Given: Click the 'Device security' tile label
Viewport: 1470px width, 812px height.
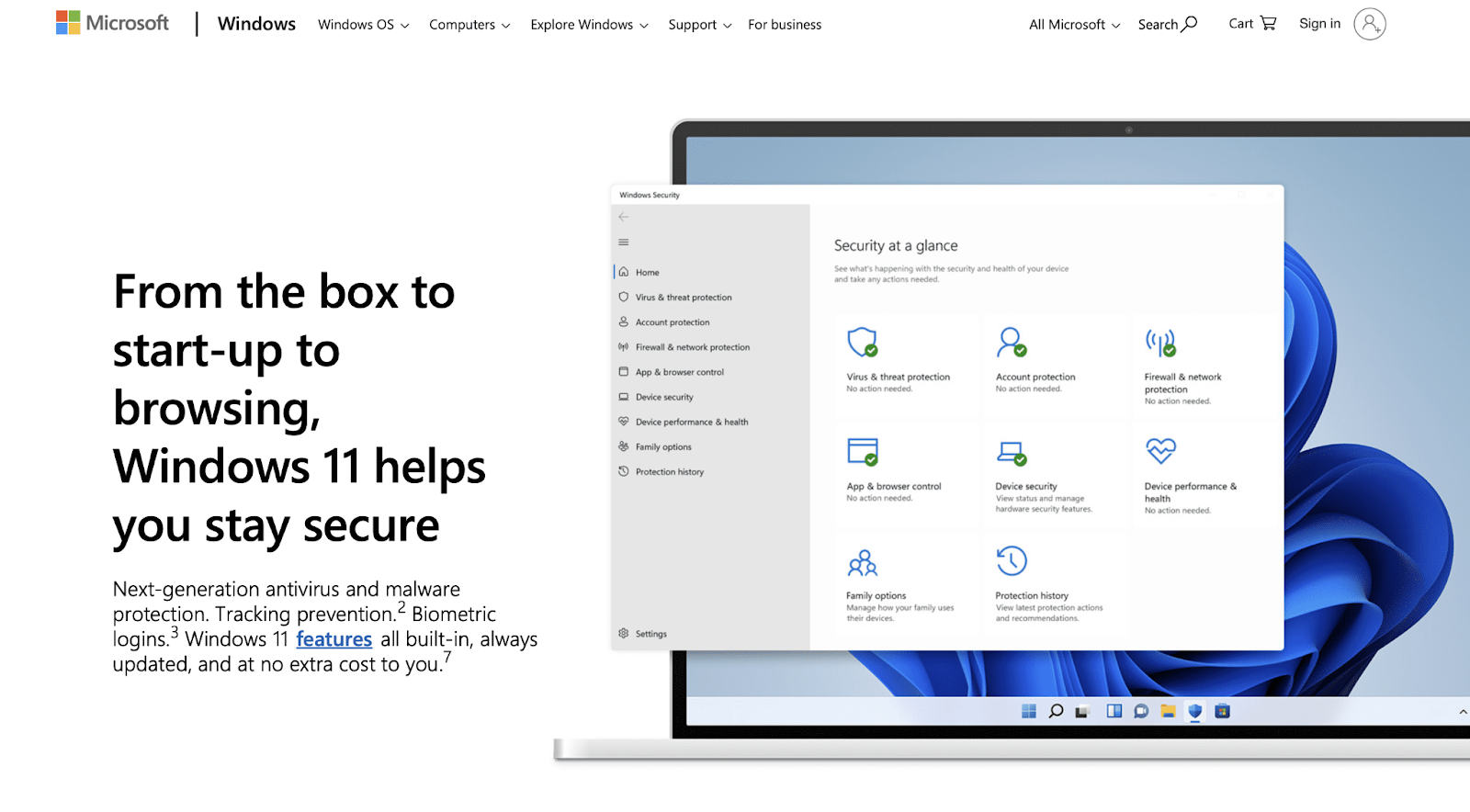Looking at the screenshot, I should pyautogui.click(x=1026, y=487).
